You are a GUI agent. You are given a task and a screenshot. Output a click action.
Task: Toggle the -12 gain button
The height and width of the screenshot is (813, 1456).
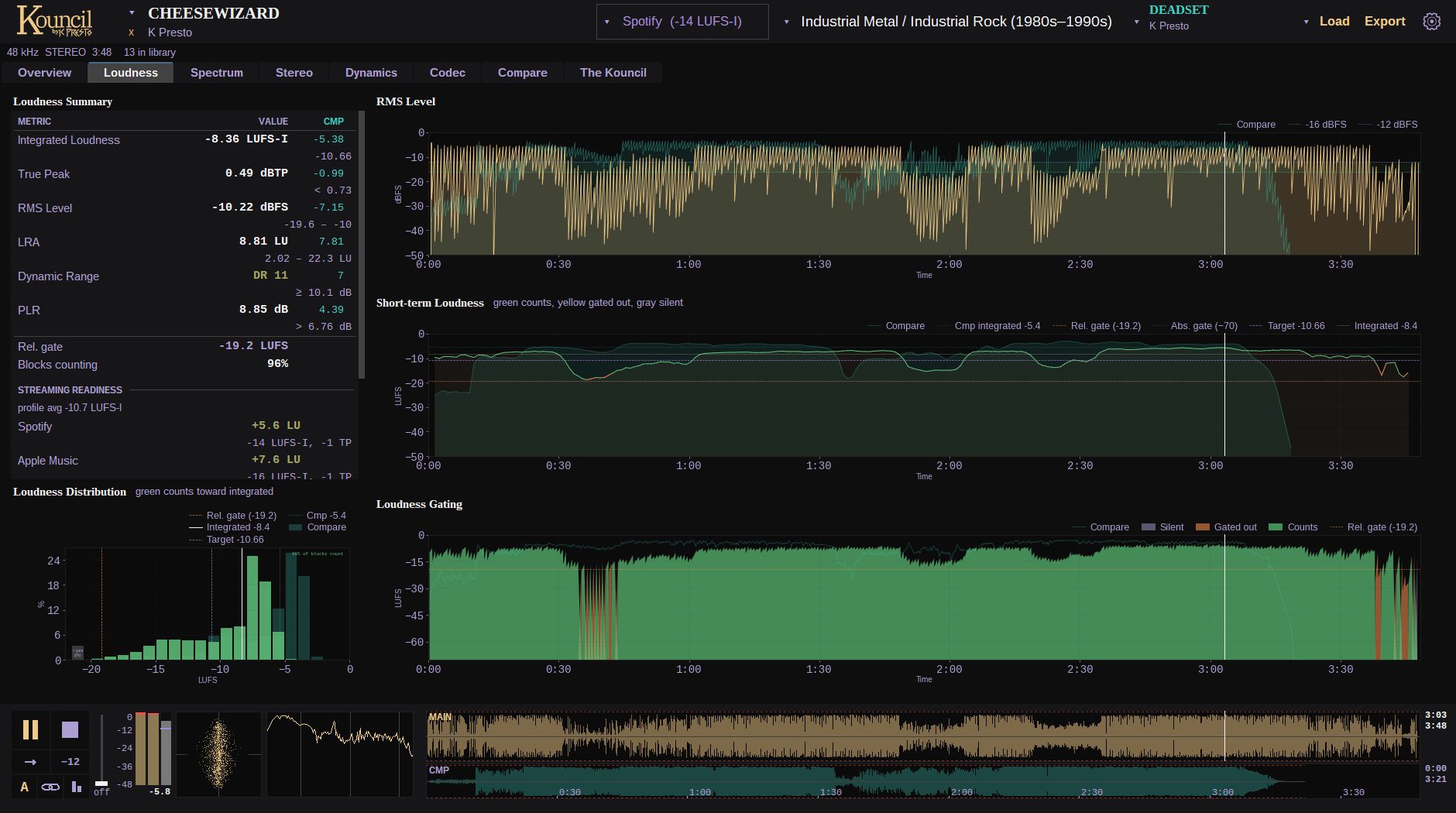point(70,762)
